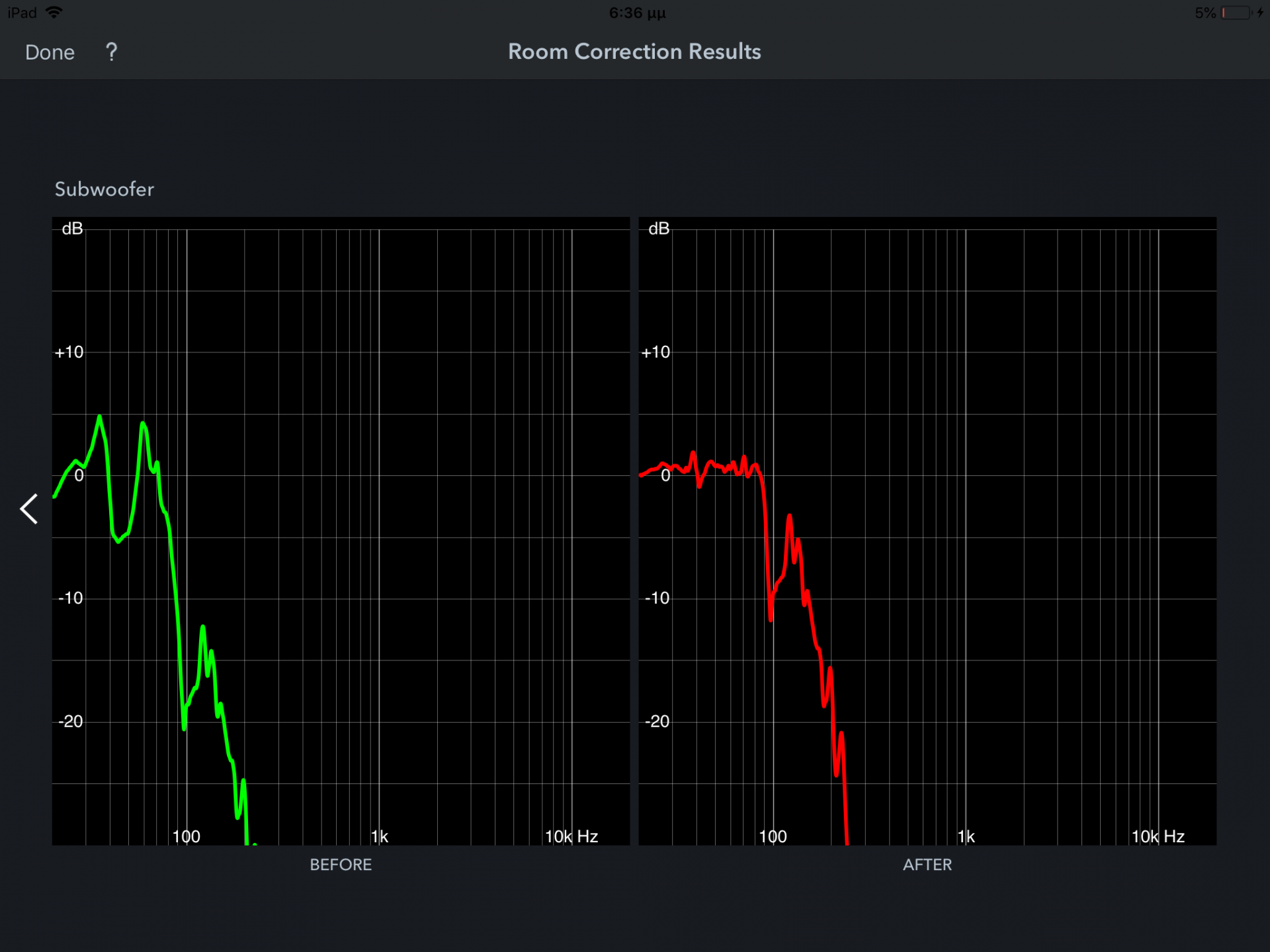The height and width of the screenshot is (952, 1270).
Task: Tap the Done button
Action: coord(50,52)
